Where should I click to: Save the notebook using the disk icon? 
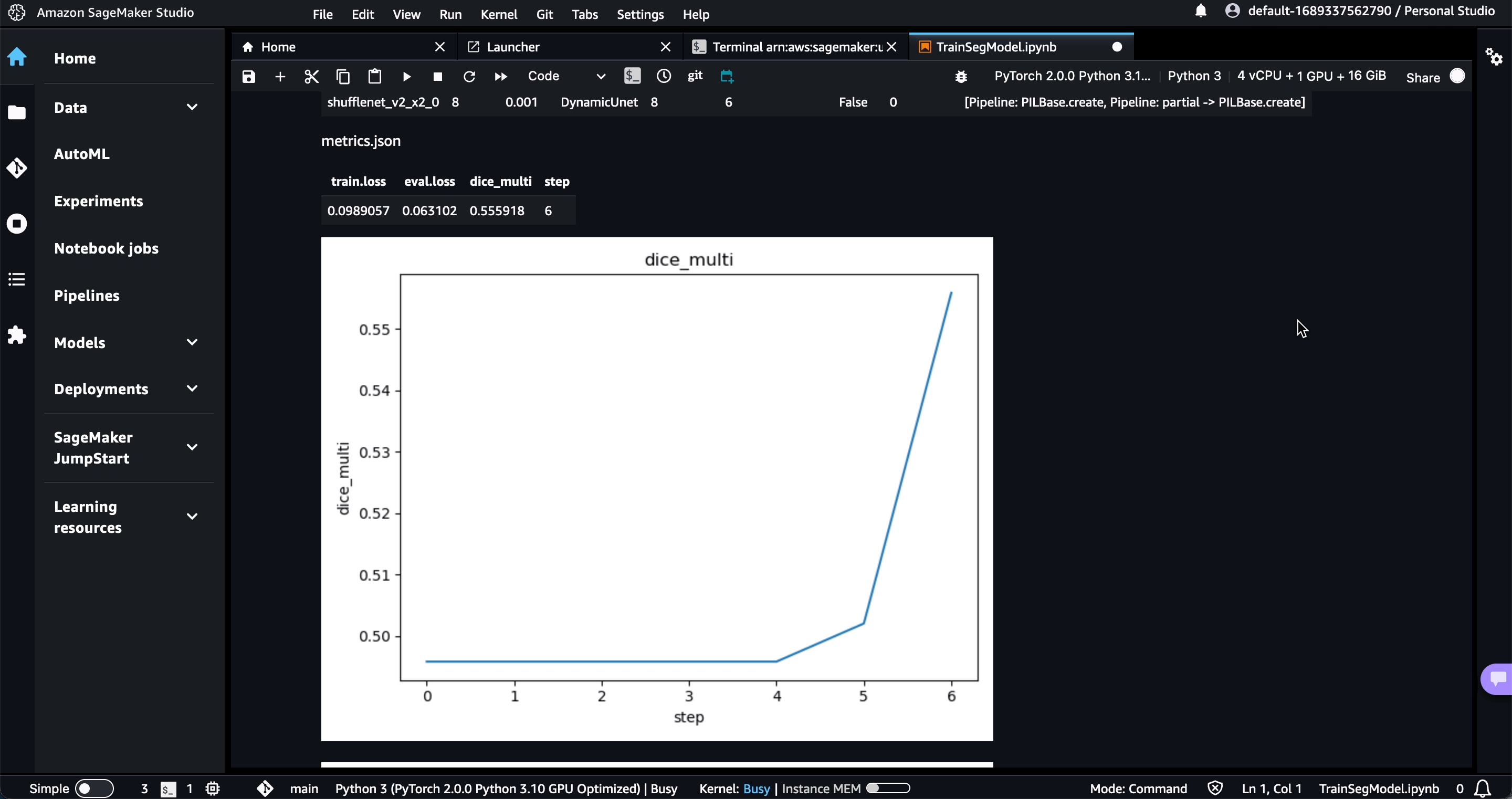(x=249, y=76)
